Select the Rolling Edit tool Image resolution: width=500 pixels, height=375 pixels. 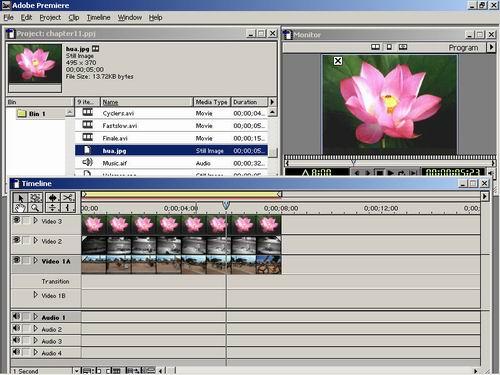coord(52,198)
